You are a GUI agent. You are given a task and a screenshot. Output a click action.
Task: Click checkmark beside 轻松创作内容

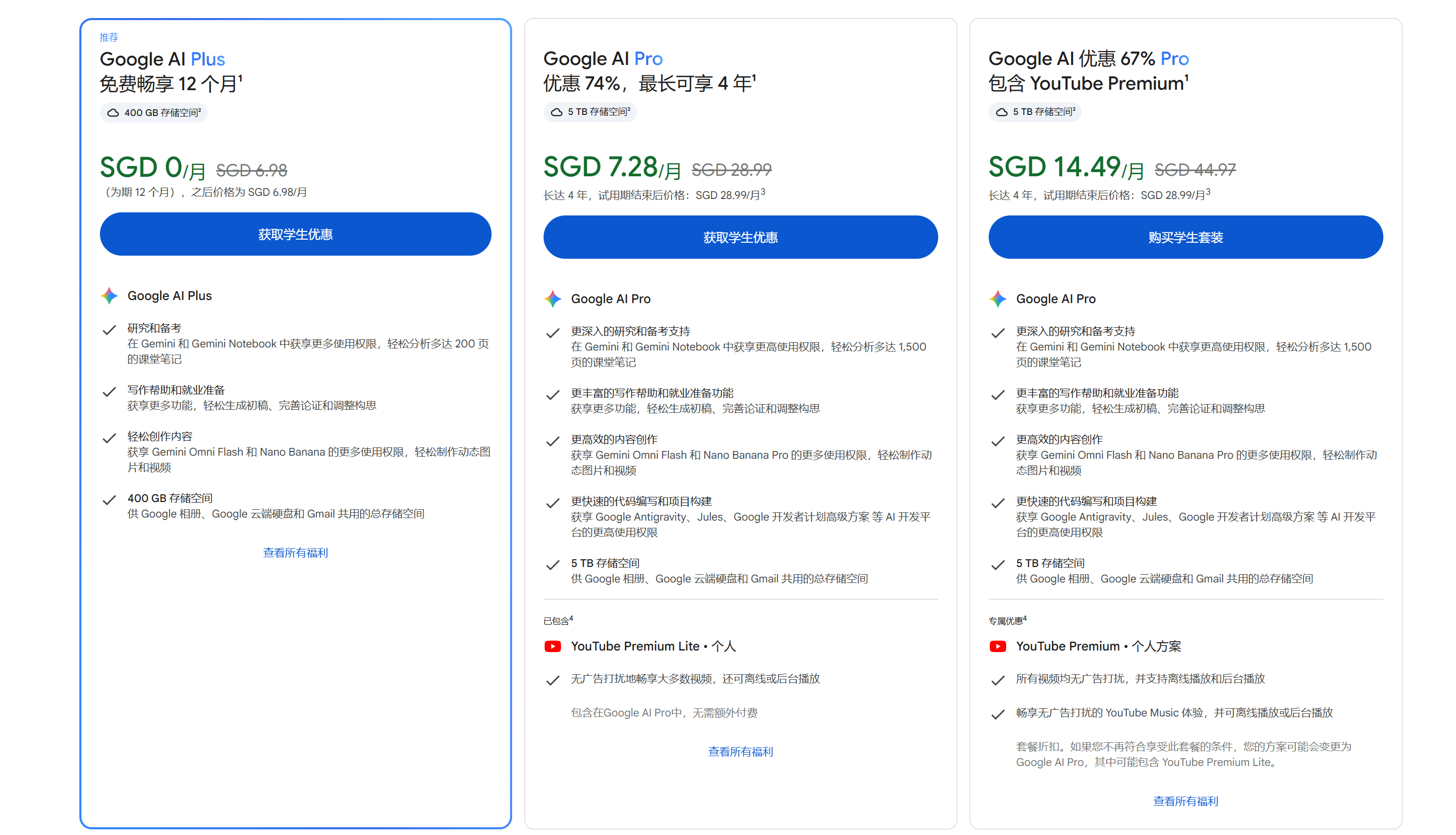(109, 438)
